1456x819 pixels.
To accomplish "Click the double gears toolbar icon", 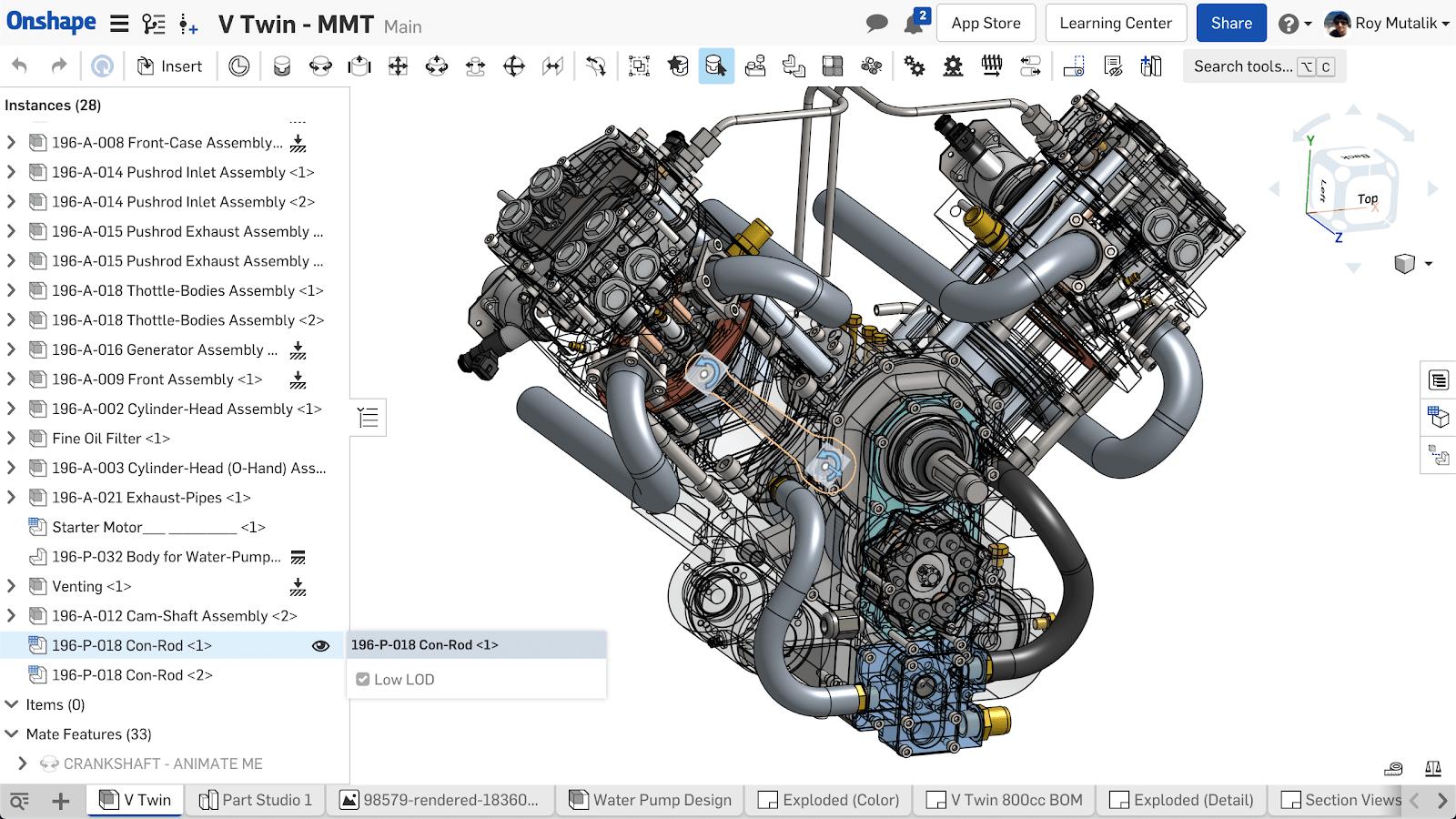I will (x=915, y=66).
